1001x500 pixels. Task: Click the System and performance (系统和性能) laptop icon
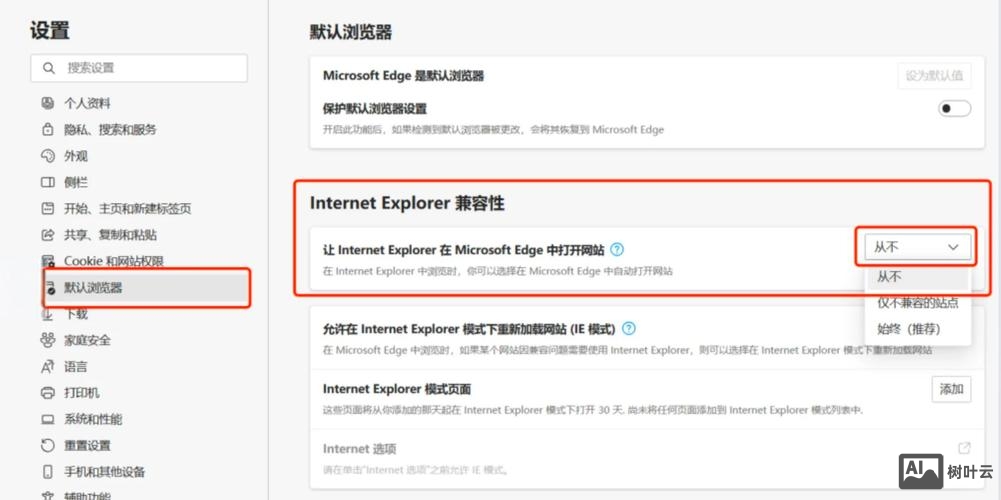click(x=48, y=420)
